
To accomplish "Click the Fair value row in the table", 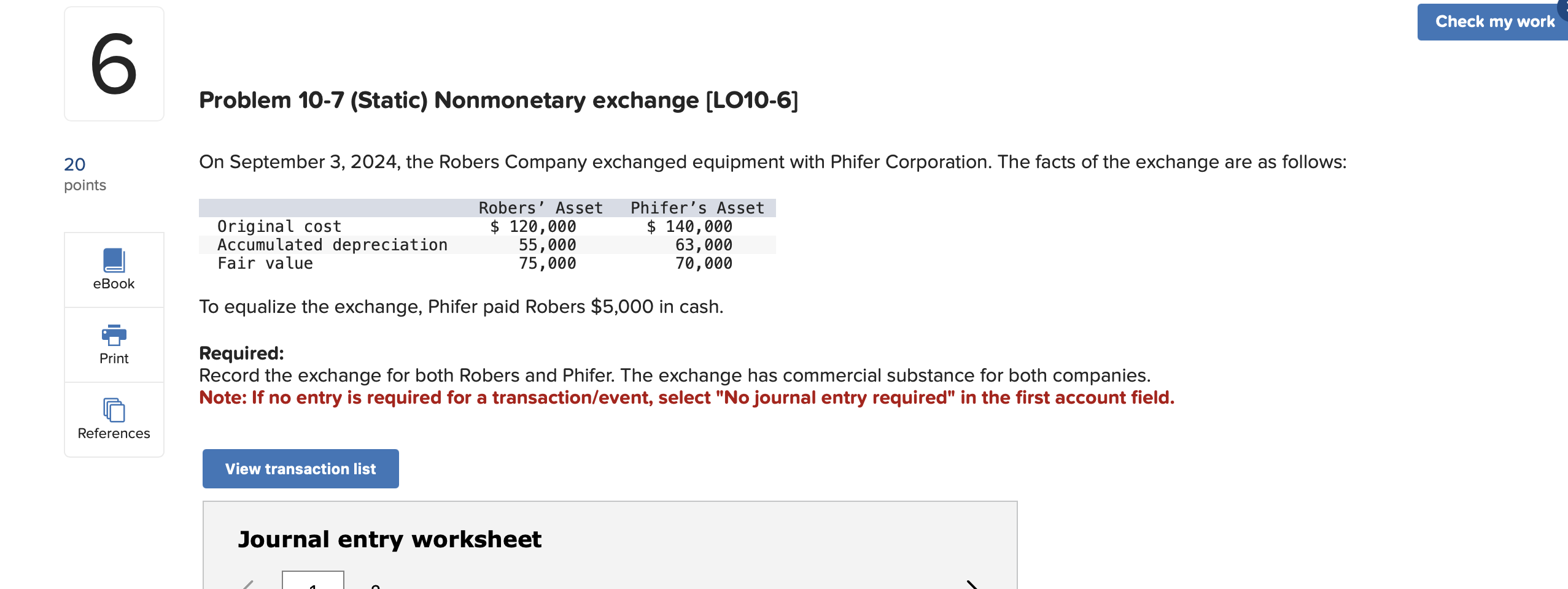I will point(264,263).
